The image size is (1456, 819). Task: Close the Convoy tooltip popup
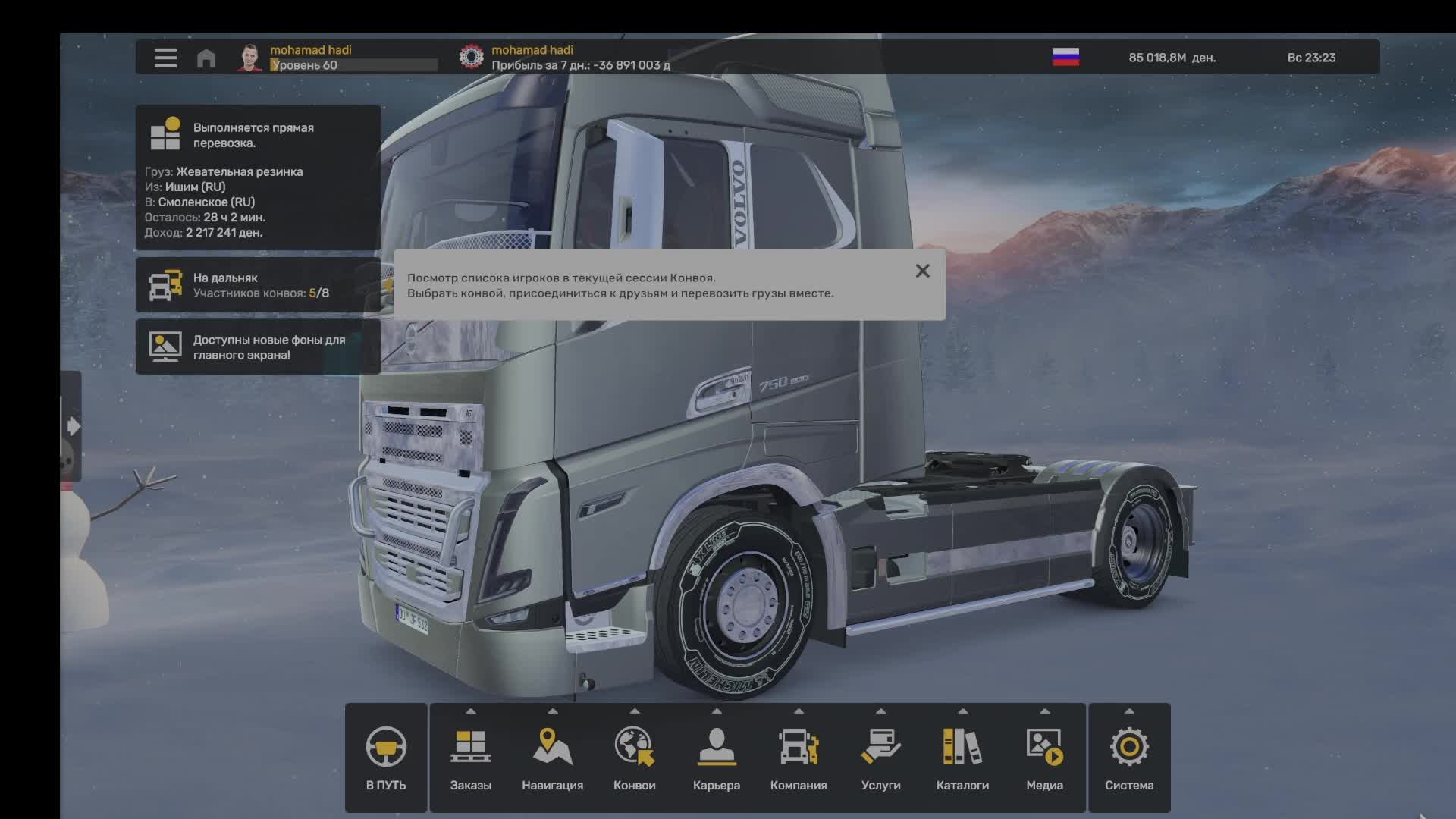click(x=922, y=271)
